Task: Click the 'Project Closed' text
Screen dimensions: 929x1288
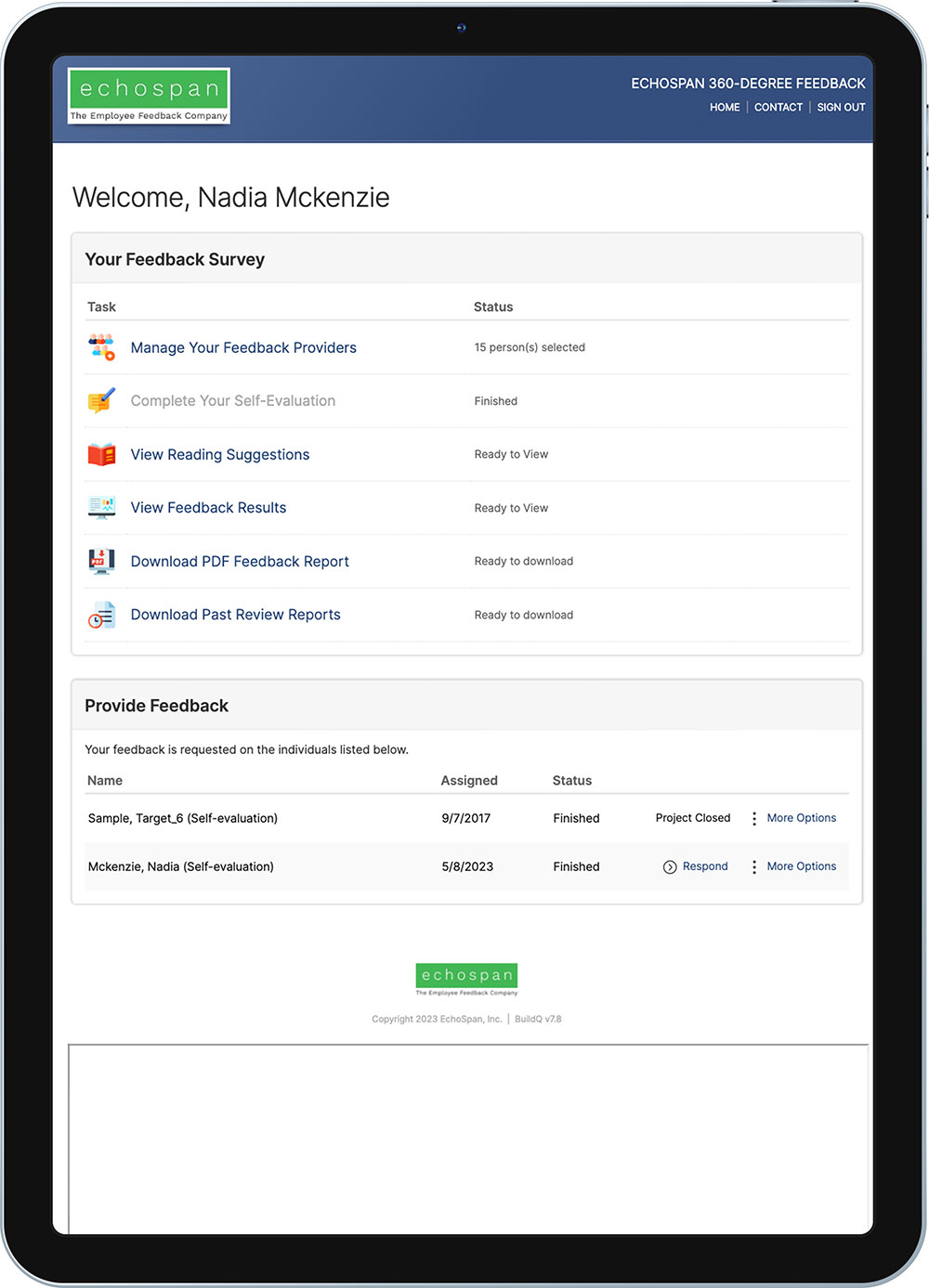Action: pyautogui.click(x=693, y=818)
